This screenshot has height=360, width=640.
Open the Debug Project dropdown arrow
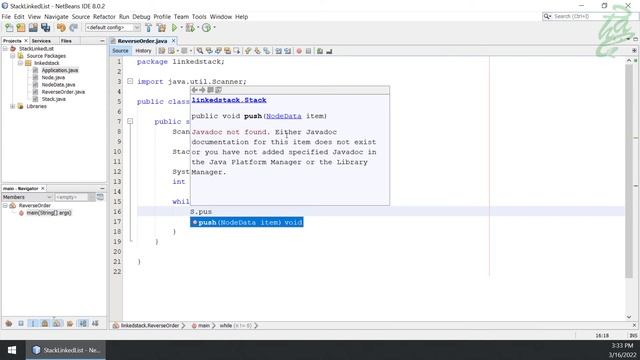click(198, 28)
